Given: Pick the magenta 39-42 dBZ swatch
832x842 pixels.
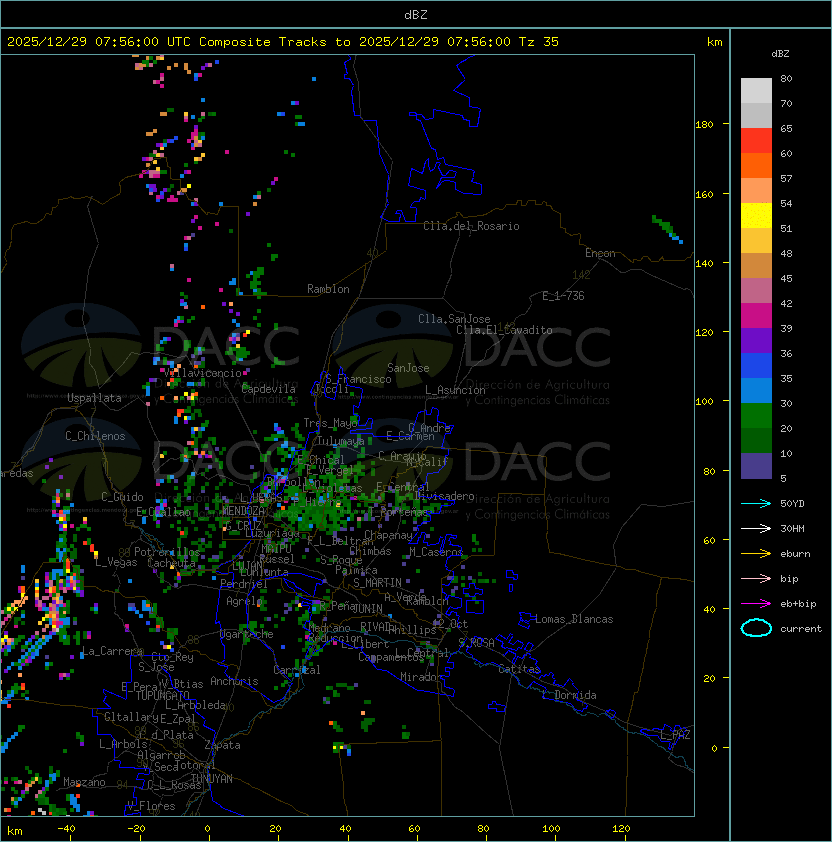Looking at the screenshot, I should click(756, 315).
